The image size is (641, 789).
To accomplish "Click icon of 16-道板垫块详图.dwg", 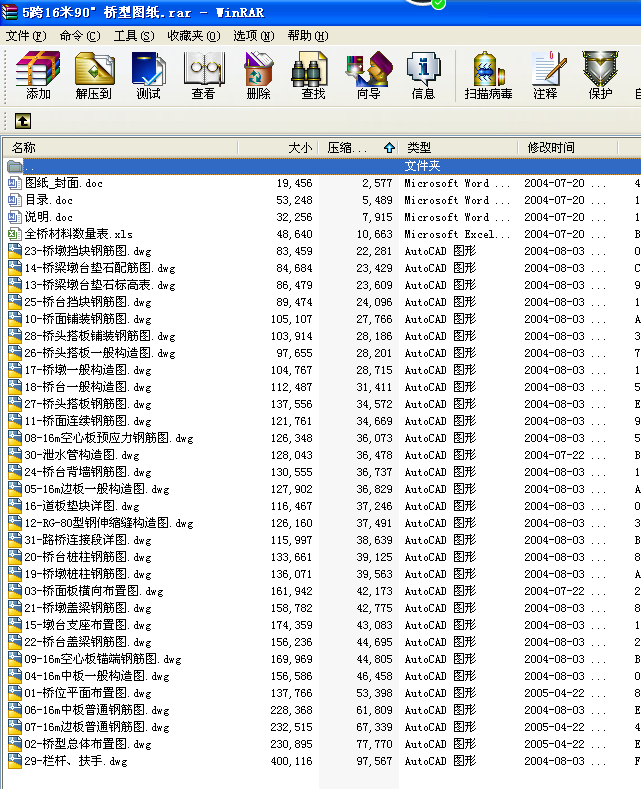I will point(15,506).
